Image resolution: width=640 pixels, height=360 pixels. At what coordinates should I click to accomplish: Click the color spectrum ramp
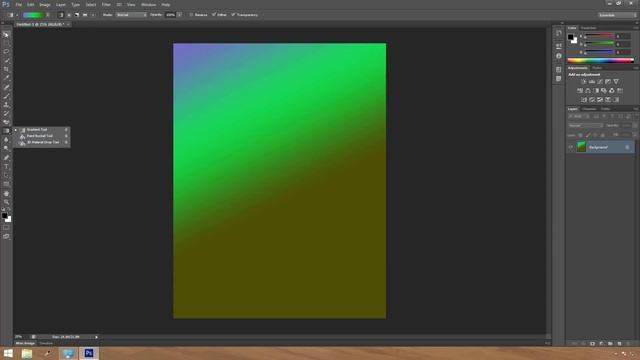[x=600, y=61]
